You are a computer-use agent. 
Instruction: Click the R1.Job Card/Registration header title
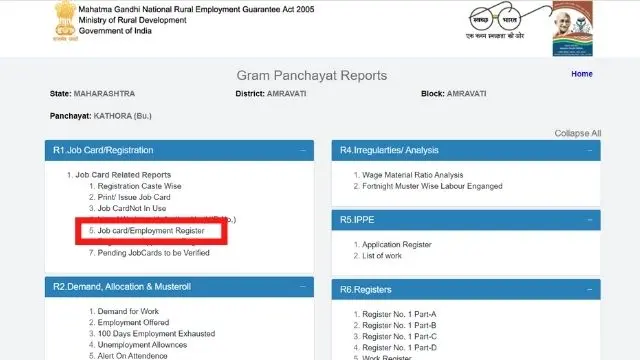103,150
